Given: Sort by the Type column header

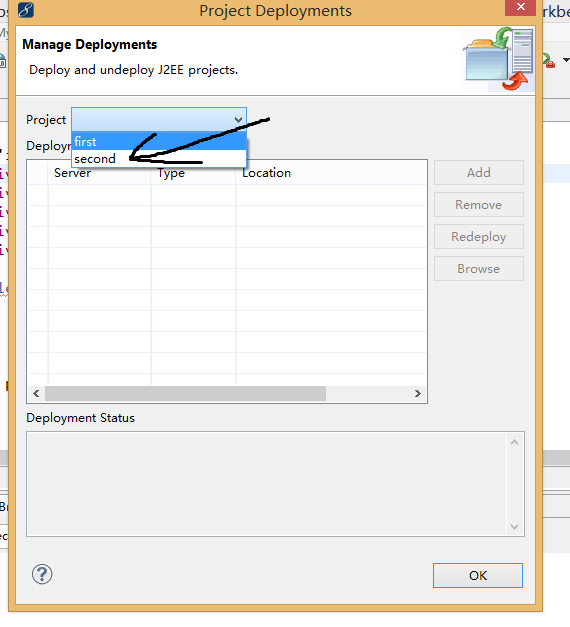Looking at the screenshot, I should (194, 173).
